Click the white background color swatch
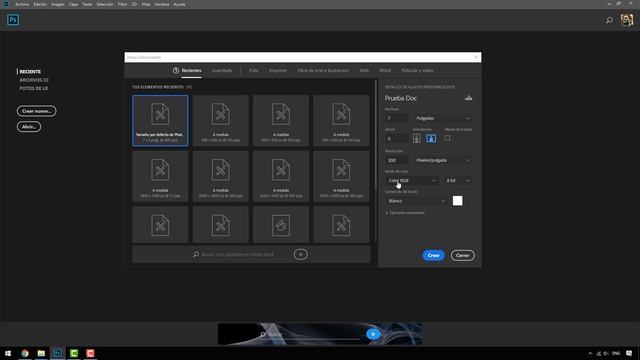 [x=458, y=201]
